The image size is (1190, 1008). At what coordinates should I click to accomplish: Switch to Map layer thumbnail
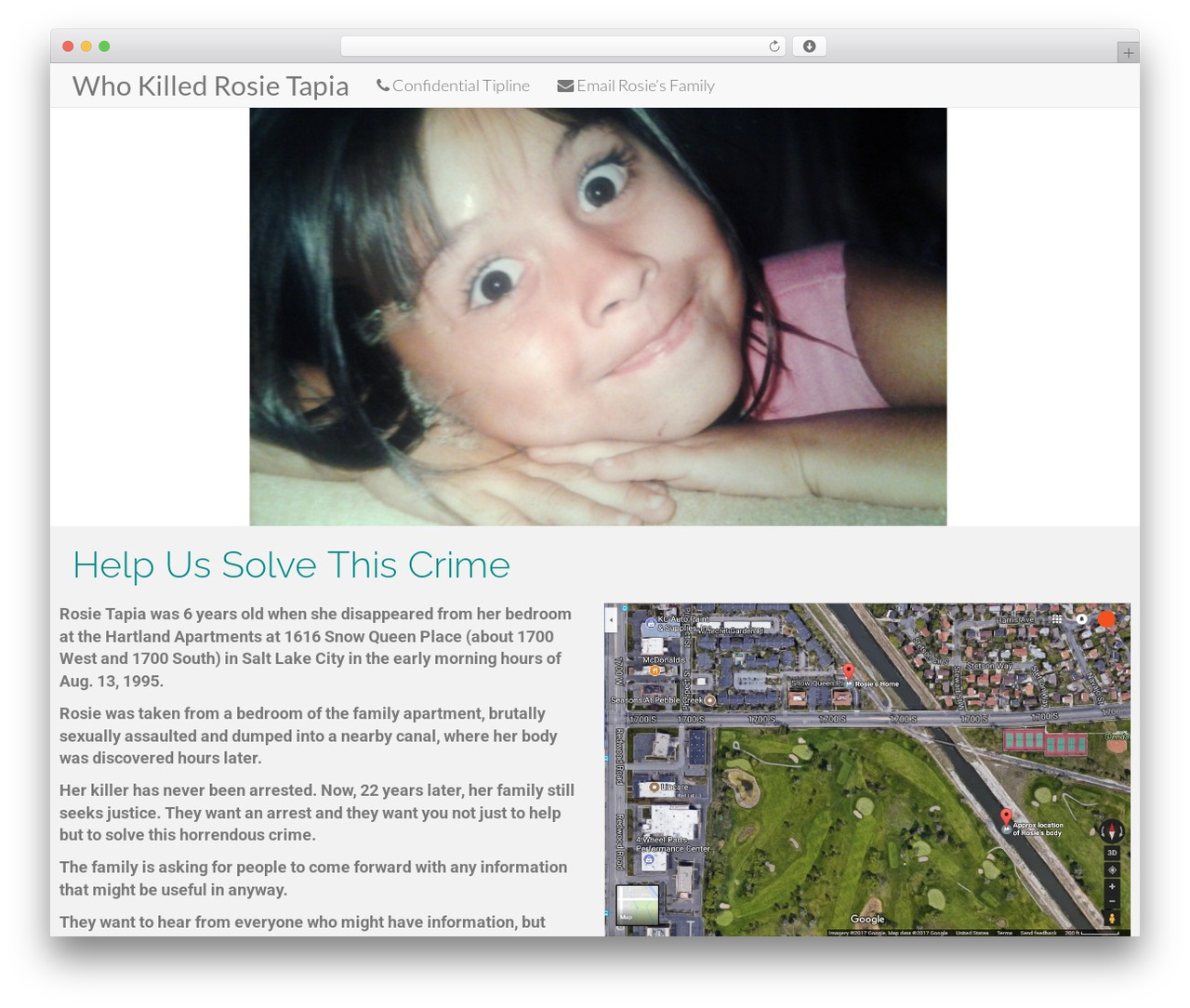point(638,905)
